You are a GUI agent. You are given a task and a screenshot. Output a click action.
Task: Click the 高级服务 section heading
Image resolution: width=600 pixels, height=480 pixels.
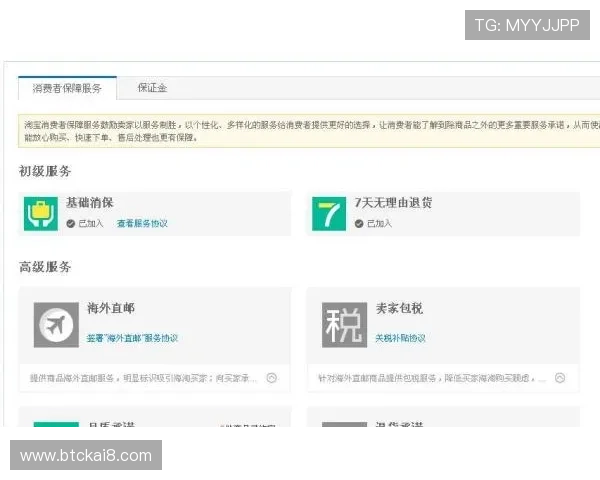[x=45, y=267]
